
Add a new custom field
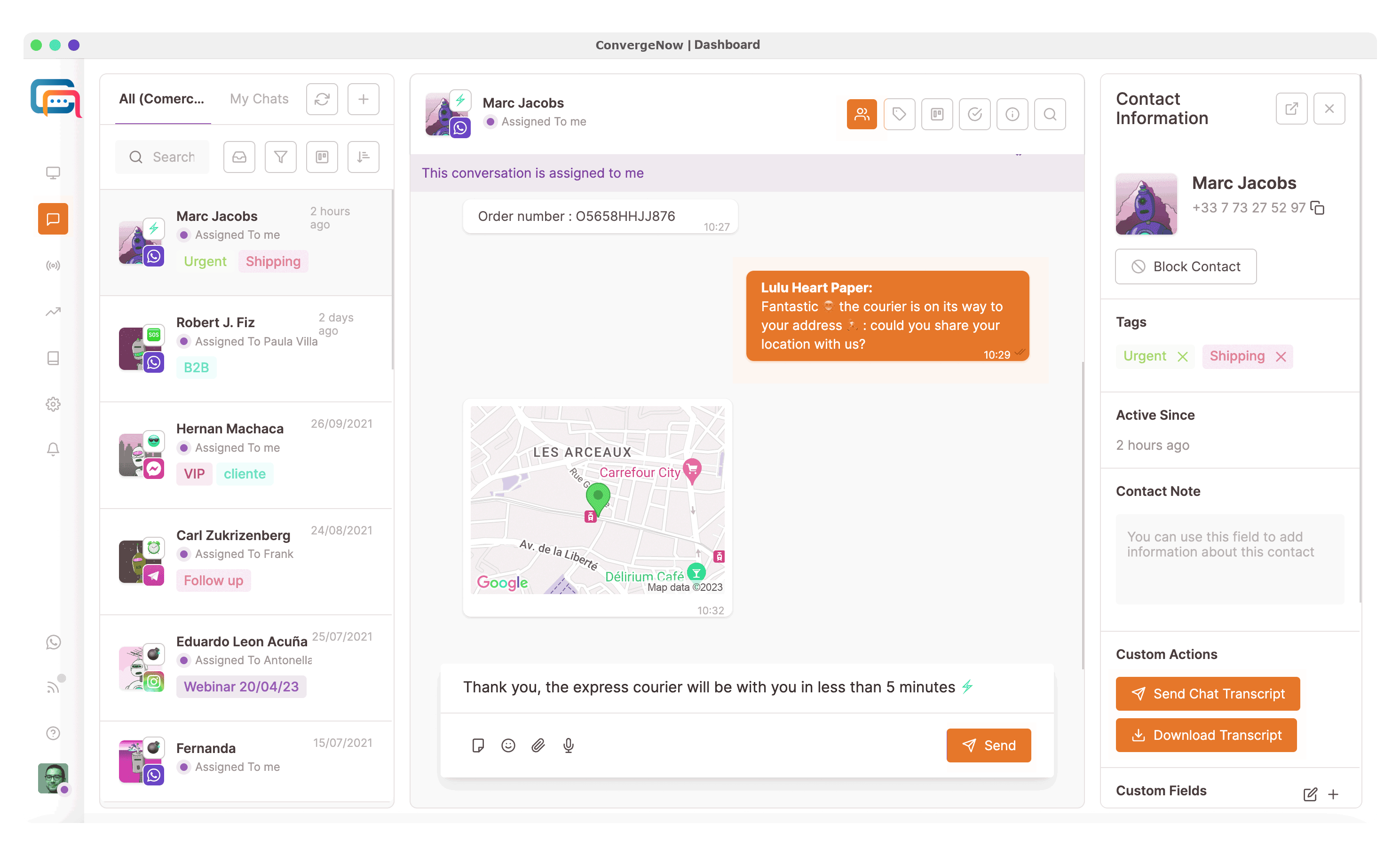pyautogui.click(x=1333, y=794)
